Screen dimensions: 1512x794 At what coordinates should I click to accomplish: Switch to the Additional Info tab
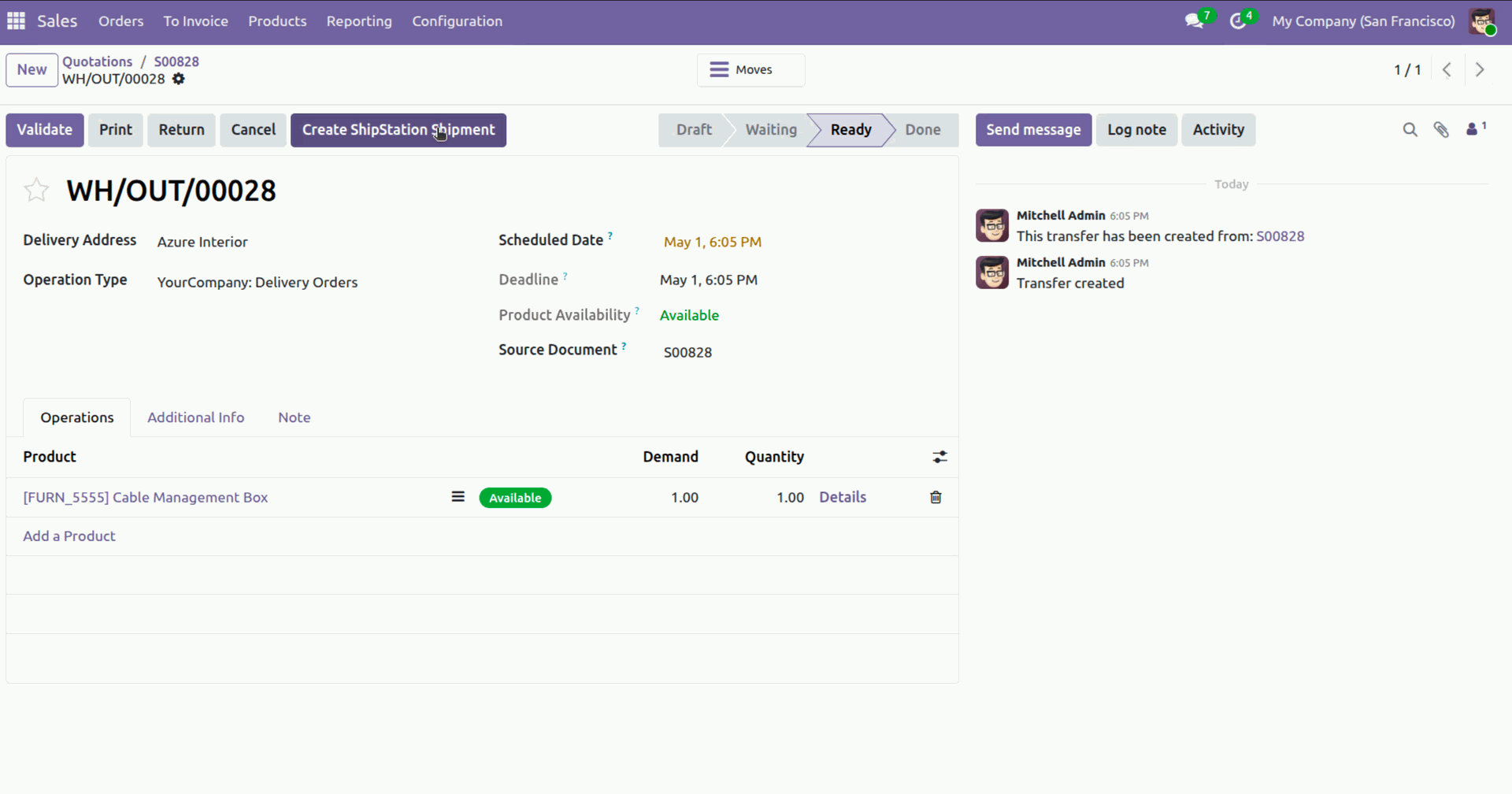(195, 417)
